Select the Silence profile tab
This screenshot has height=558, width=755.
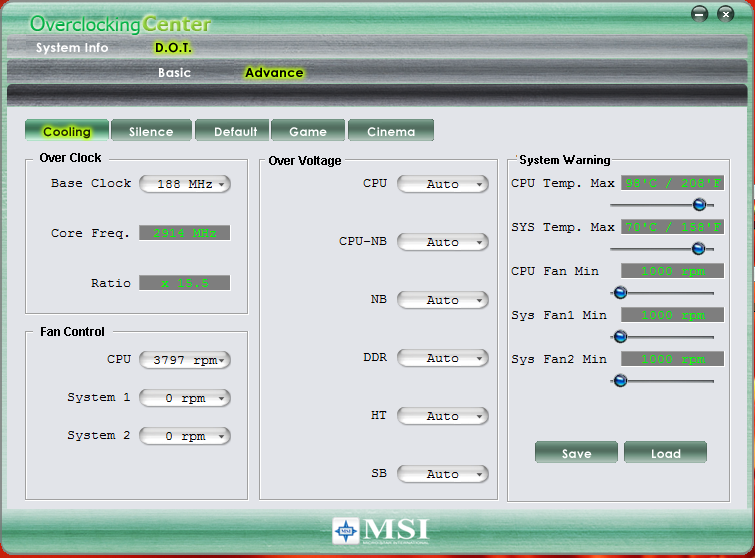pyautogui.click(x=151, y=131)
